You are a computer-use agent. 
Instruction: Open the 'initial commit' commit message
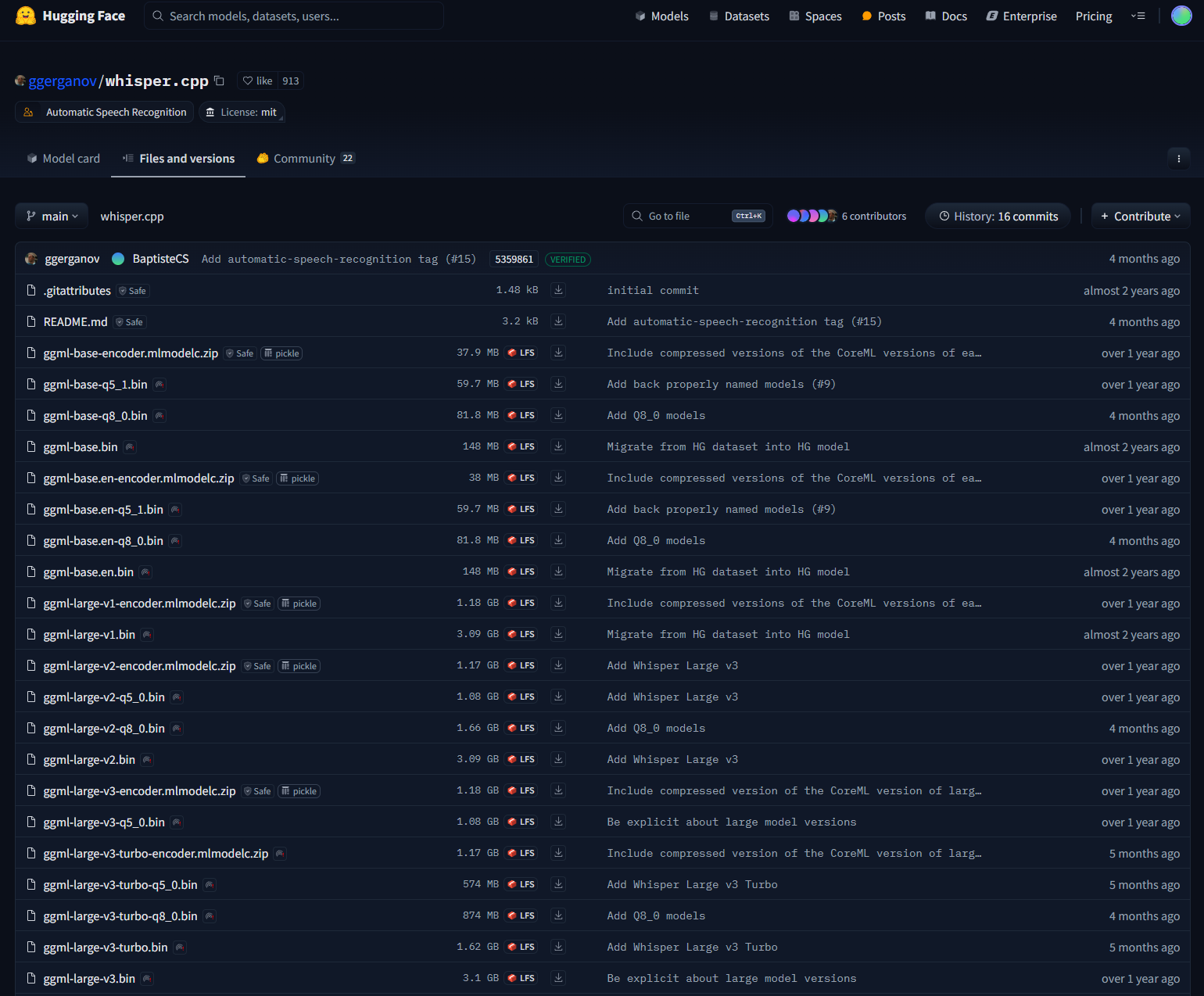[x=653, y=290]
